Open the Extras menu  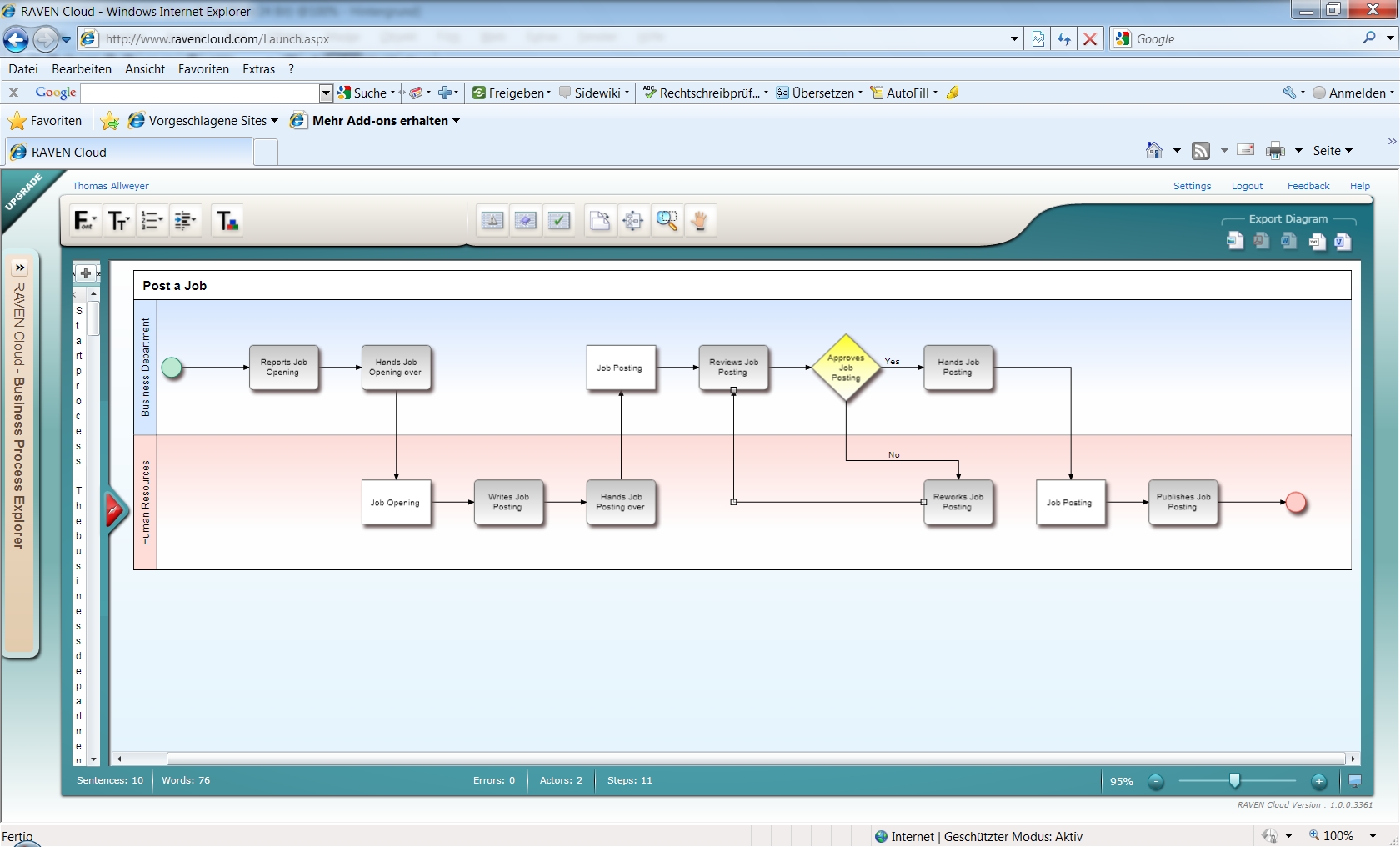coord(259,69)
